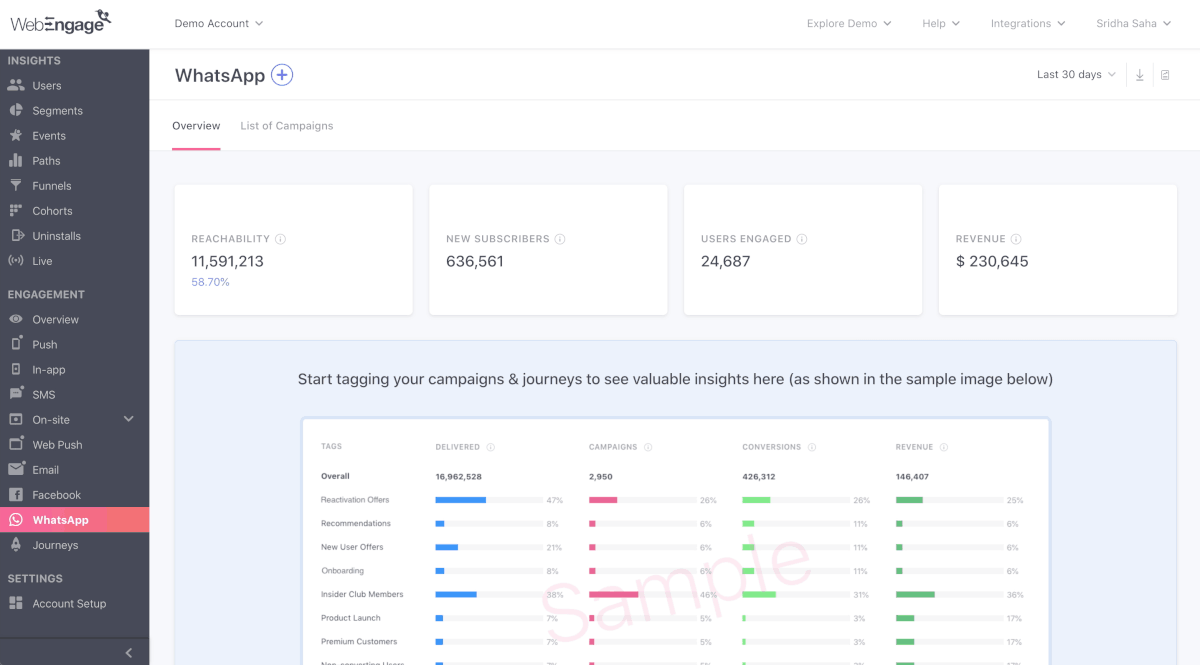Open Email engagement page

tap(46, 470)
